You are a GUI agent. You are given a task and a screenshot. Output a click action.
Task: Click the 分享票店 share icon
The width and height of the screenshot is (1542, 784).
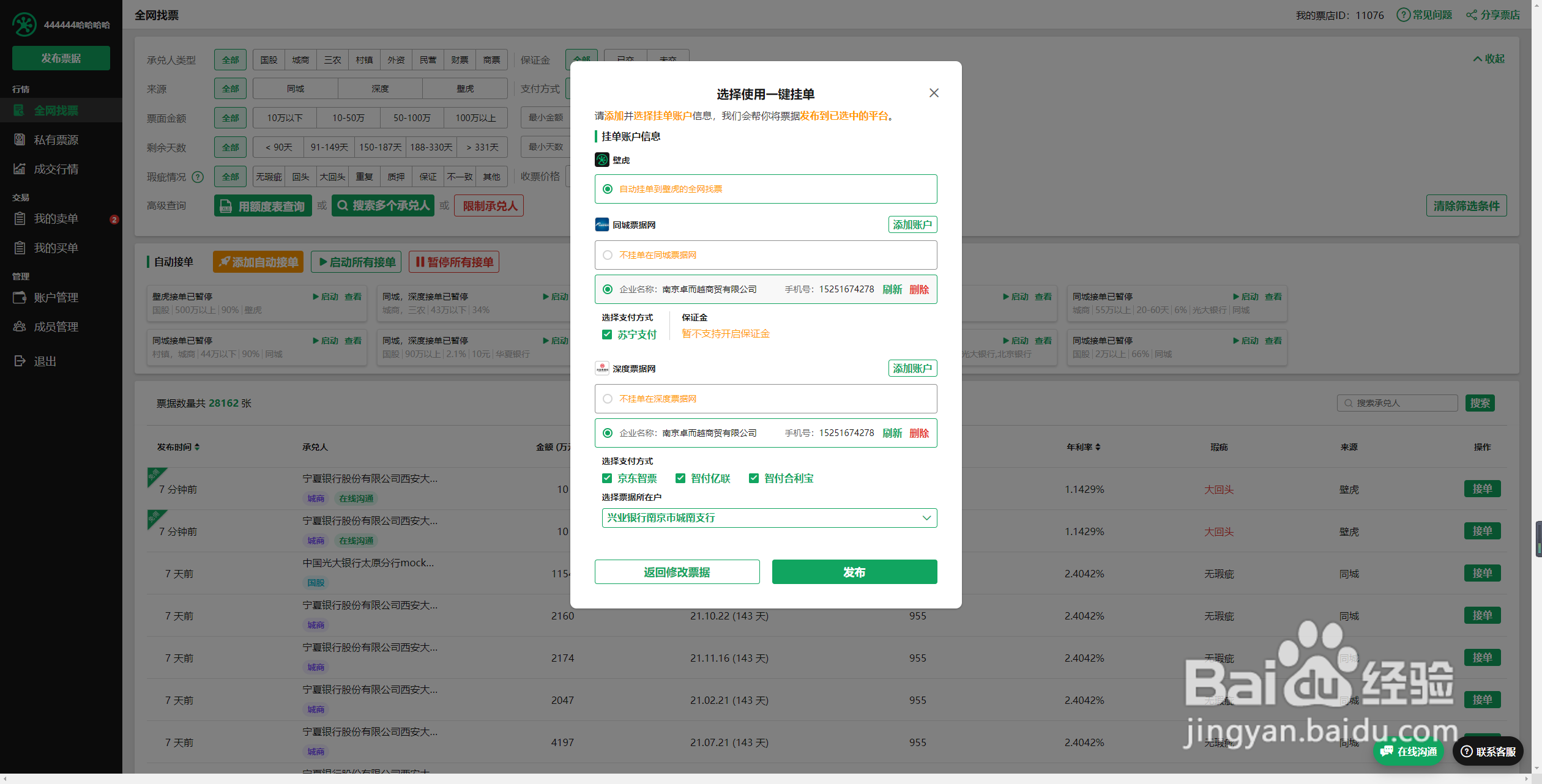point(1472,15)
